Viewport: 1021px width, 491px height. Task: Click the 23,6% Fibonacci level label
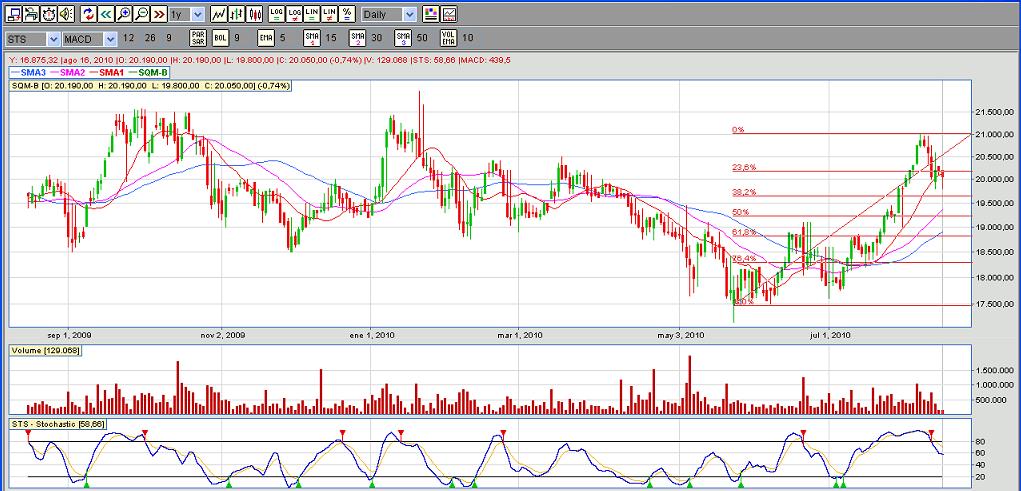(744, 167)
